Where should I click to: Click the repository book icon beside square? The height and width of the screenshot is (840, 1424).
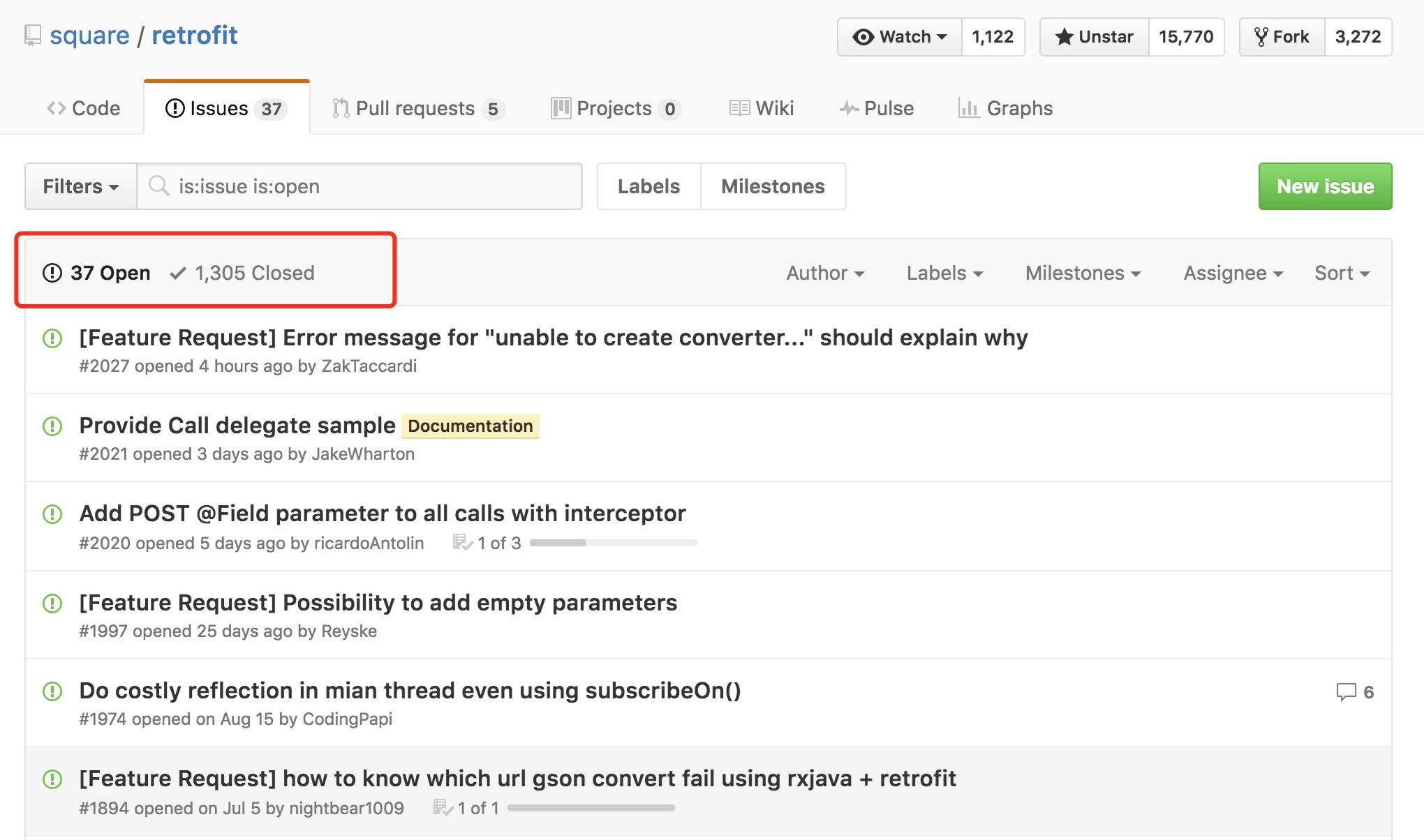pos(32,35)
